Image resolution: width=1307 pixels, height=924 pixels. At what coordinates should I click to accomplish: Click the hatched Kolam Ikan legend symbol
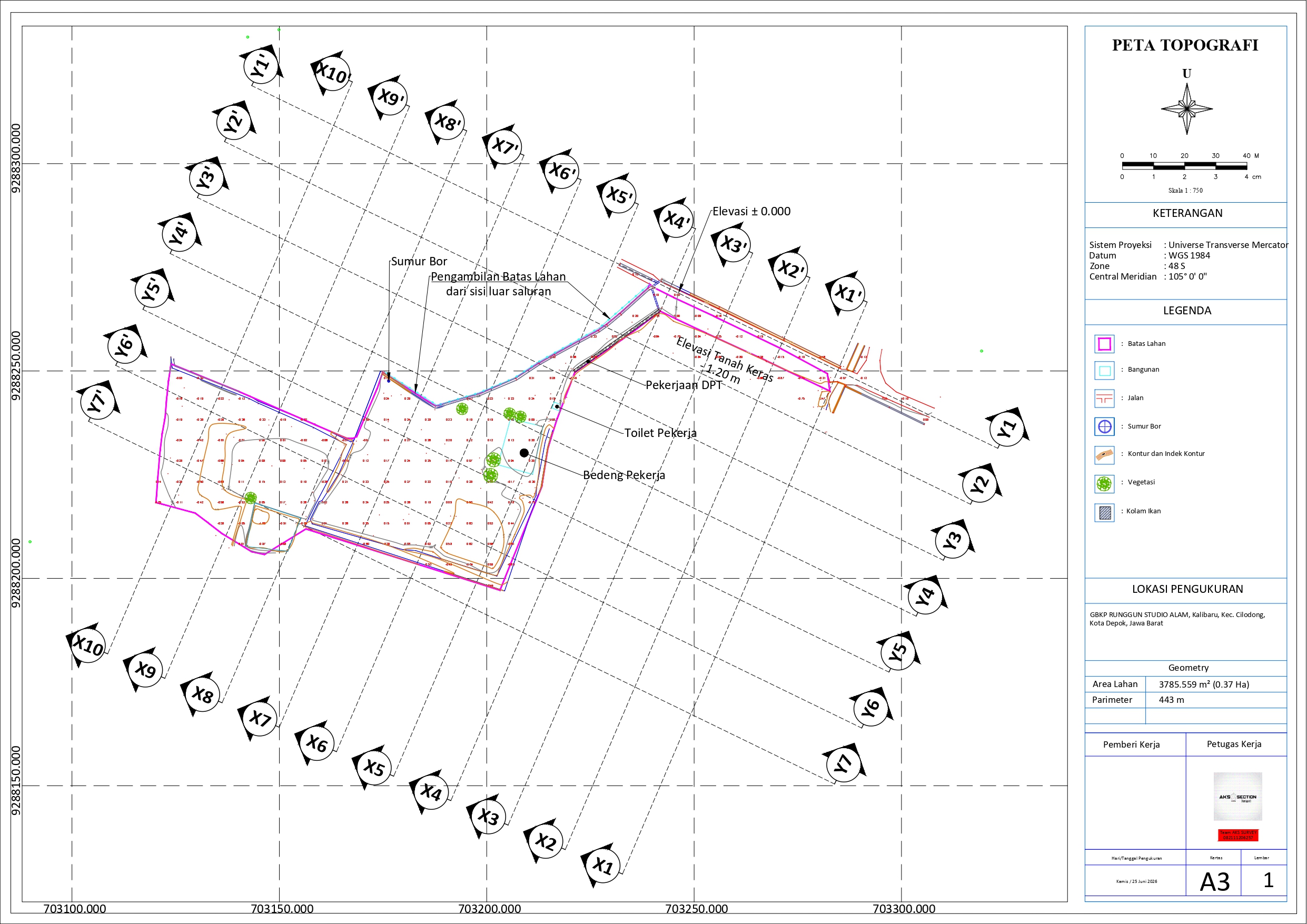pyautogui.click(x=1104, y=512)
